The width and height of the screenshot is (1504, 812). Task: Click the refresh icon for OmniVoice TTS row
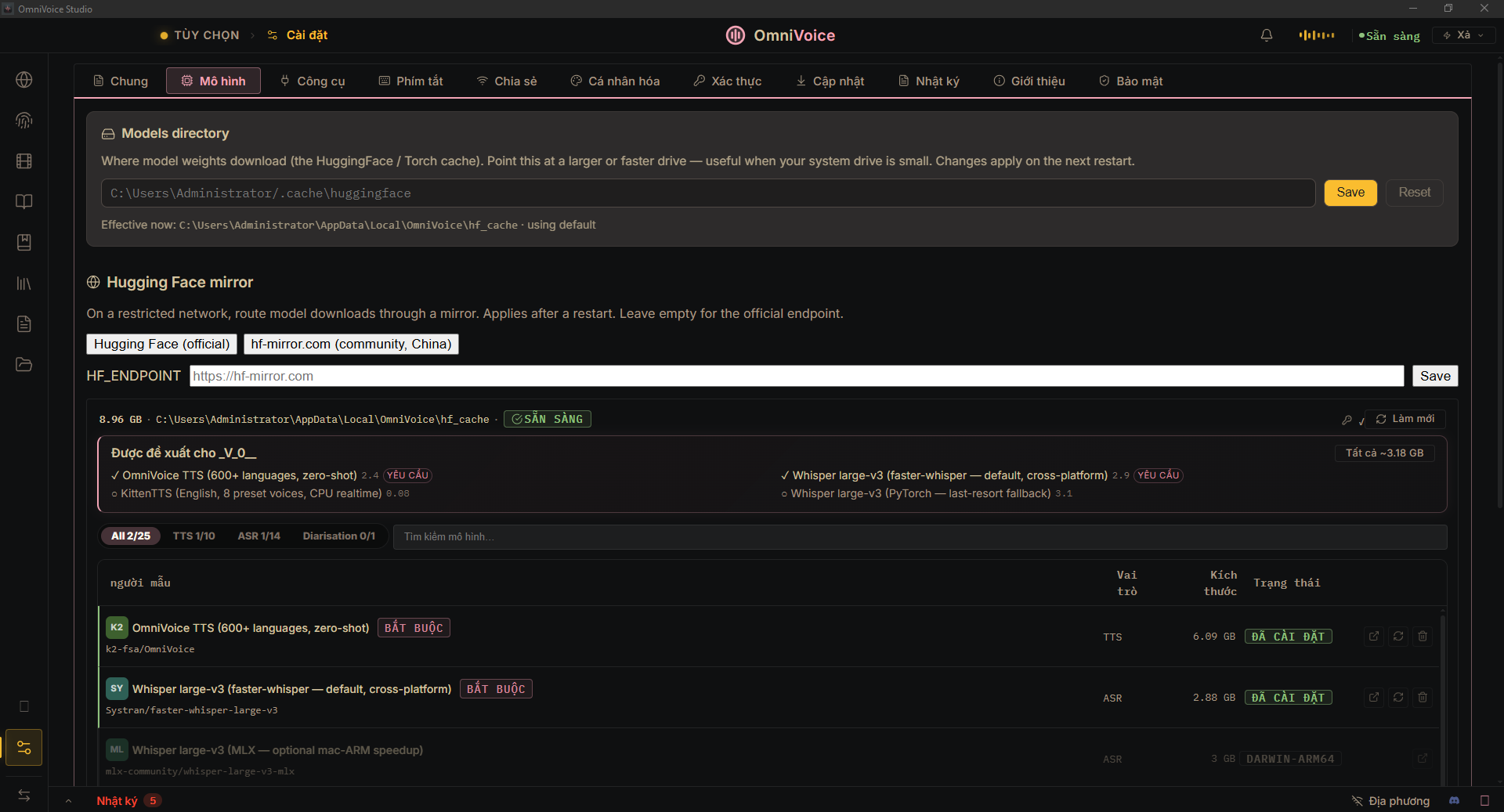(x=1398, y=637)
